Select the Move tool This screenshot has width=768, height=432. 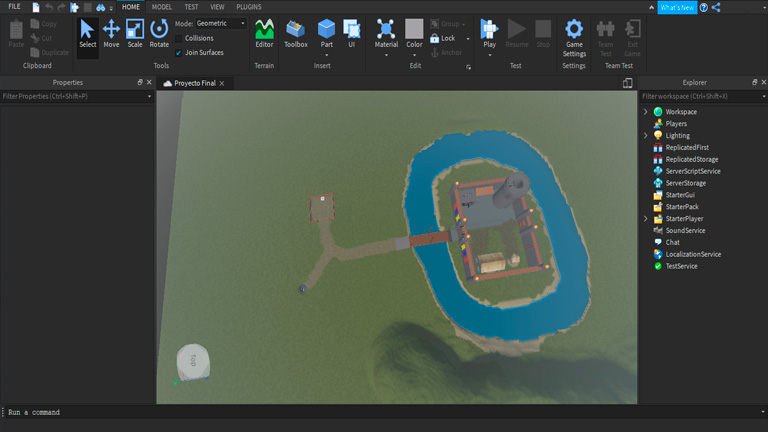click(x=111, y=33)
